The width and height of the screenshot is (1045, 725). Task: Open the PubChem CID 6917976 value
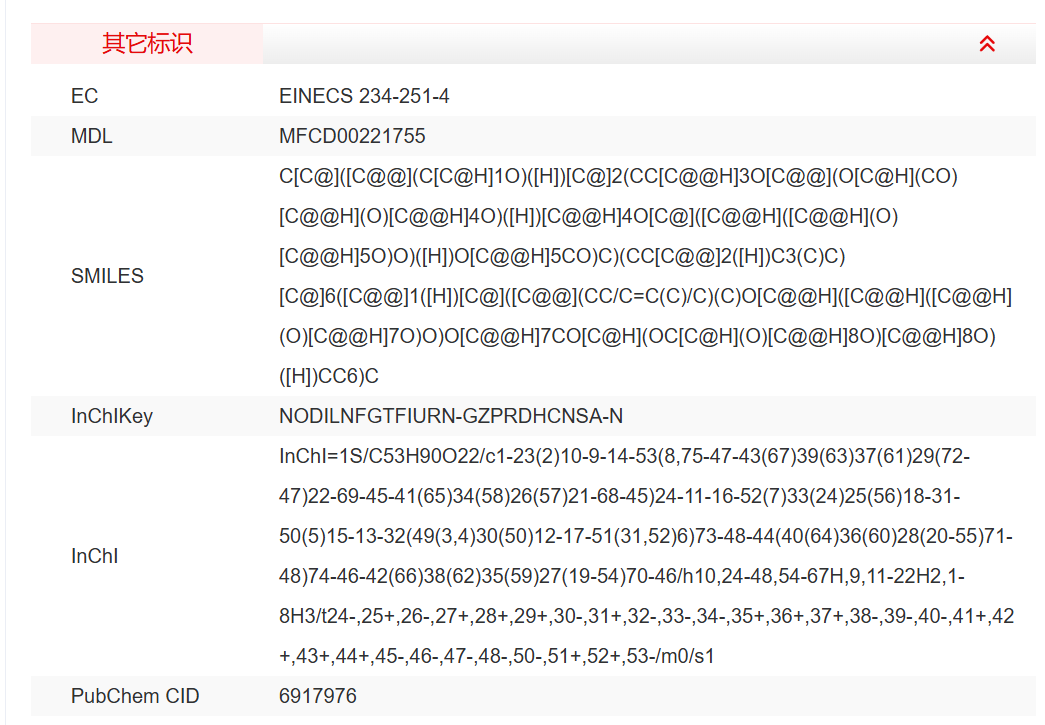[317, 696]
